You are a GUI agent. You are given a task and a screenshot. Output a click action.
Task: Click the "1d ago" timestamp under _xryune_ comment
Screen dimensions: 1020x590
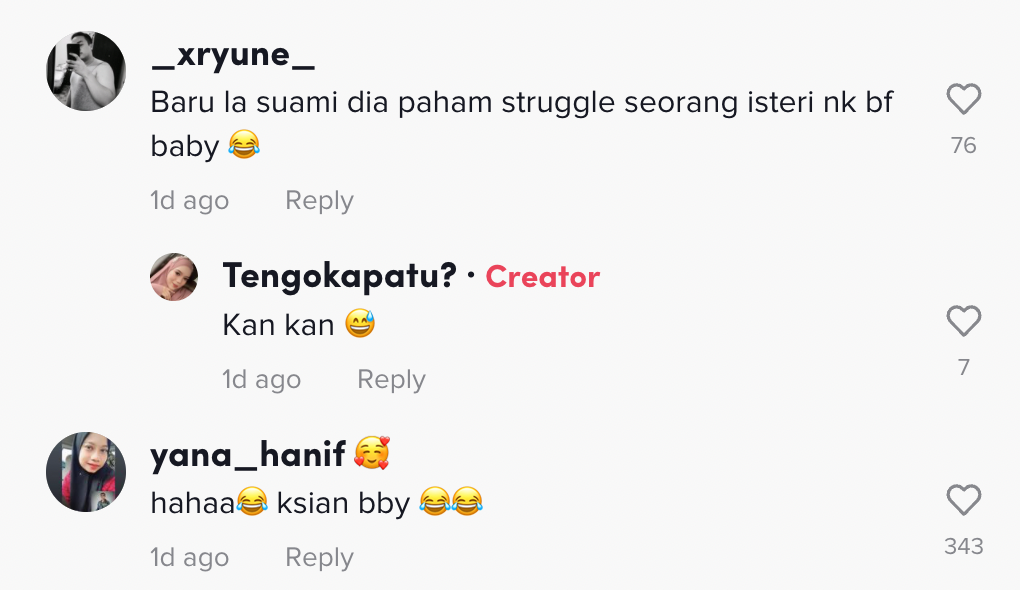(189, 201)
